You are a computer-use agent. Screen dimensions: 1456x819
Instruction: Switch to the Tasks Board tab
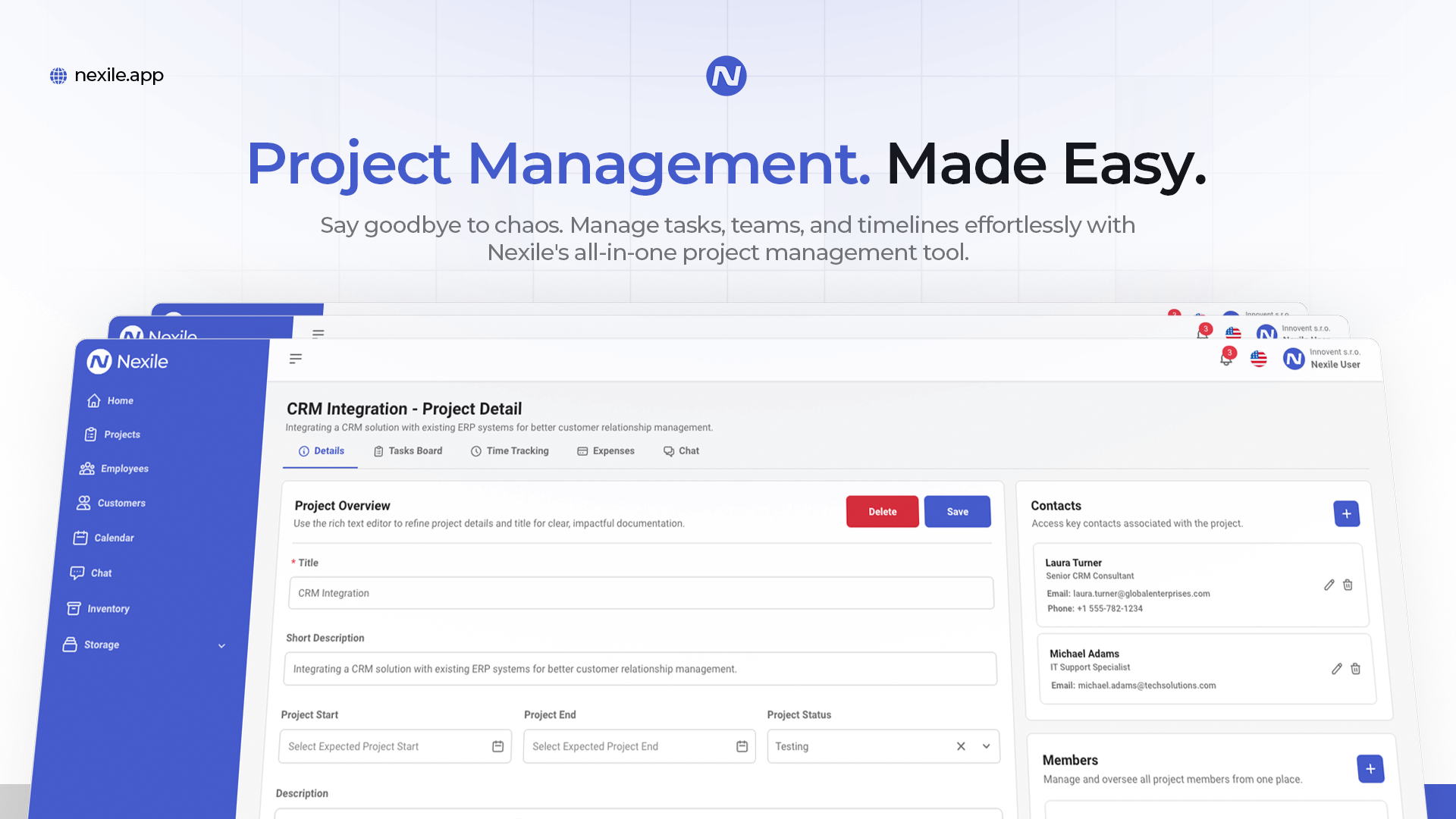click(x=408, y=450)
